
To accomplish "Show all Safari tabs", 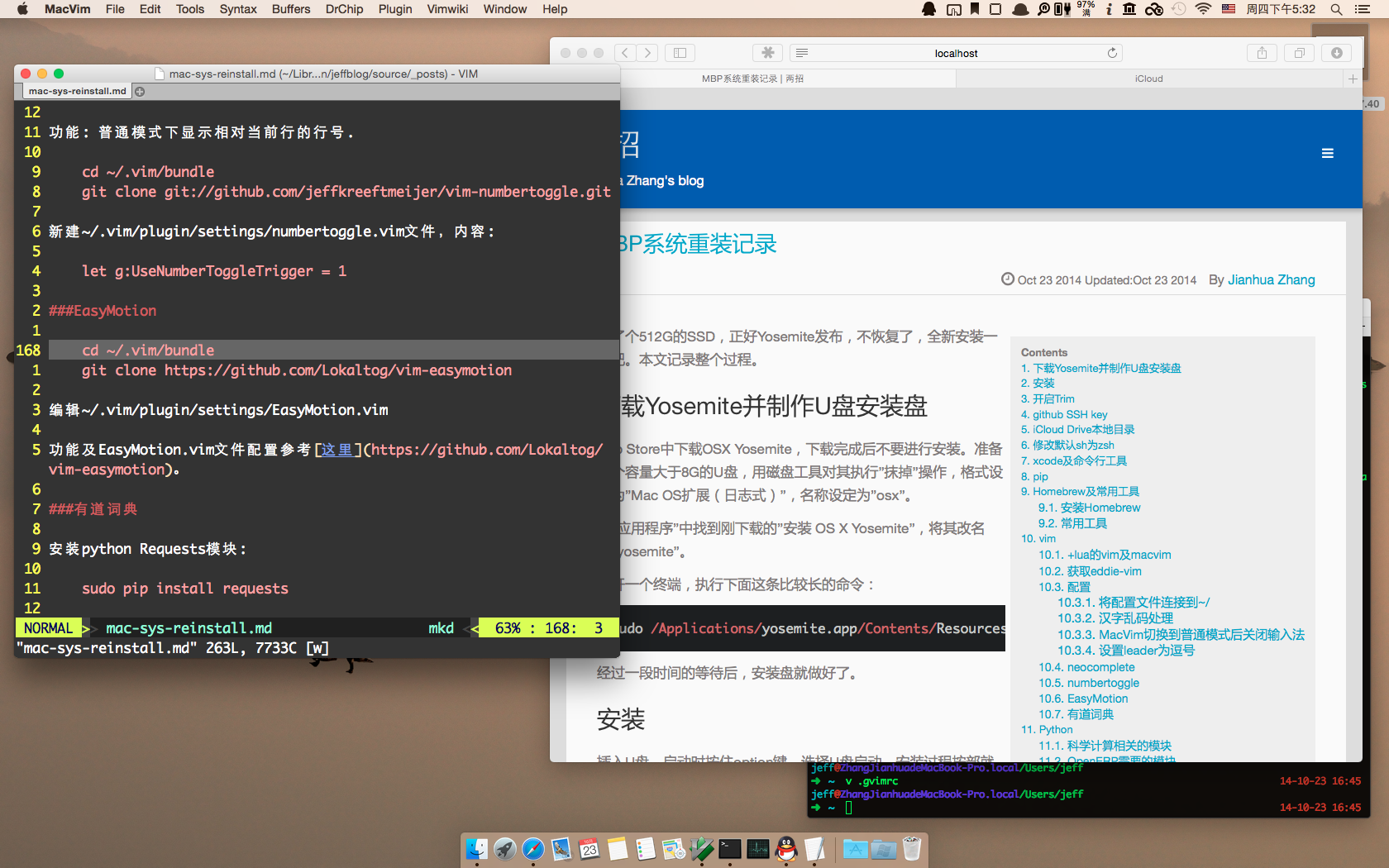I will [x=1299, y=53].
